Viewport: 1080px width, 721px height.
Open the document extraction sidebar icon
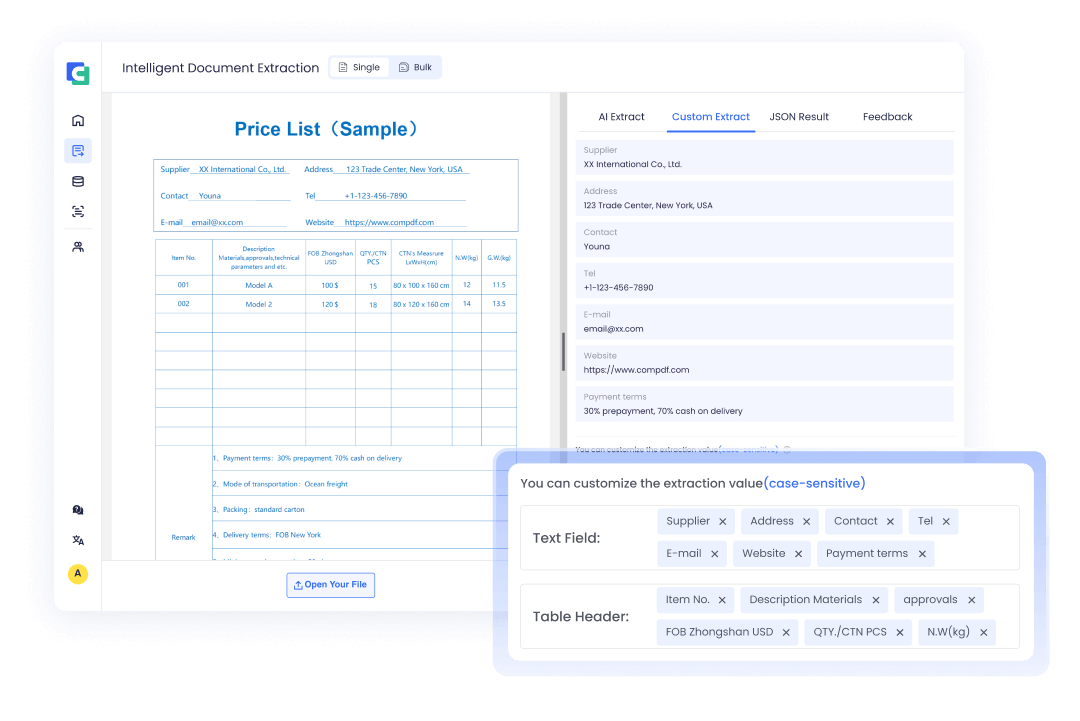click(x=78, y=151)
